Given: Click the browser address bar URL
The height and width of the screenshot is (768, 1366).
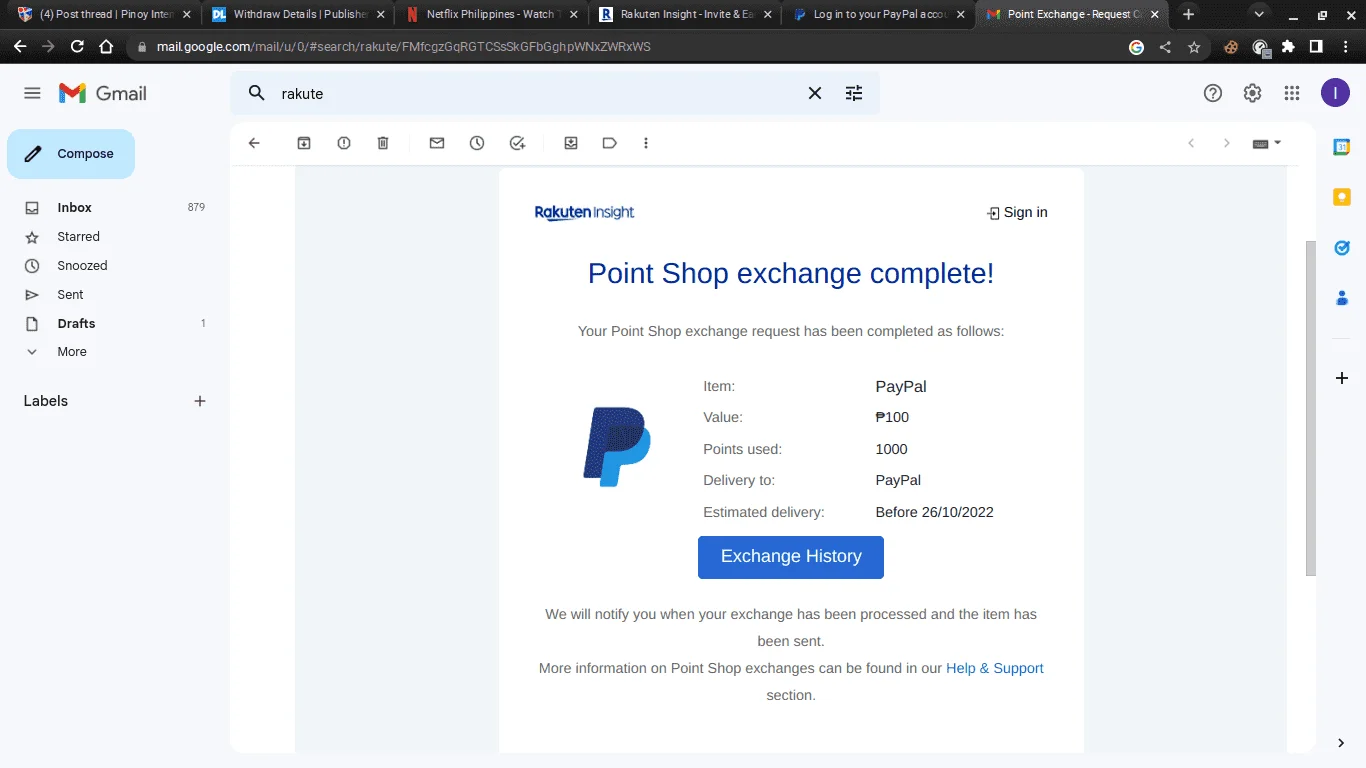Looking at the screenshot, I should [404, 47].
